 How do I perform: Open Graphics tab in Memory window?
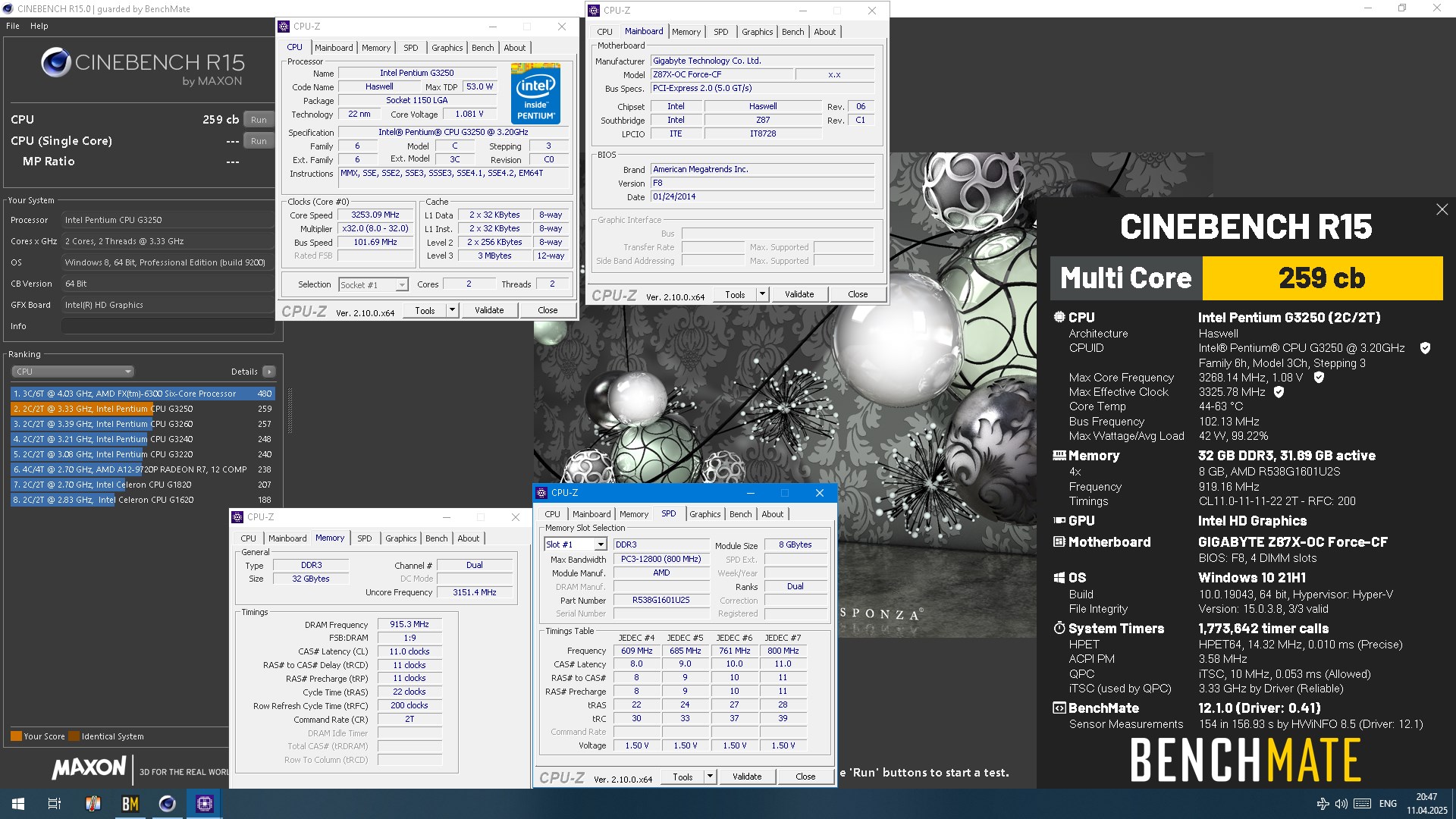tap(401, 538)
